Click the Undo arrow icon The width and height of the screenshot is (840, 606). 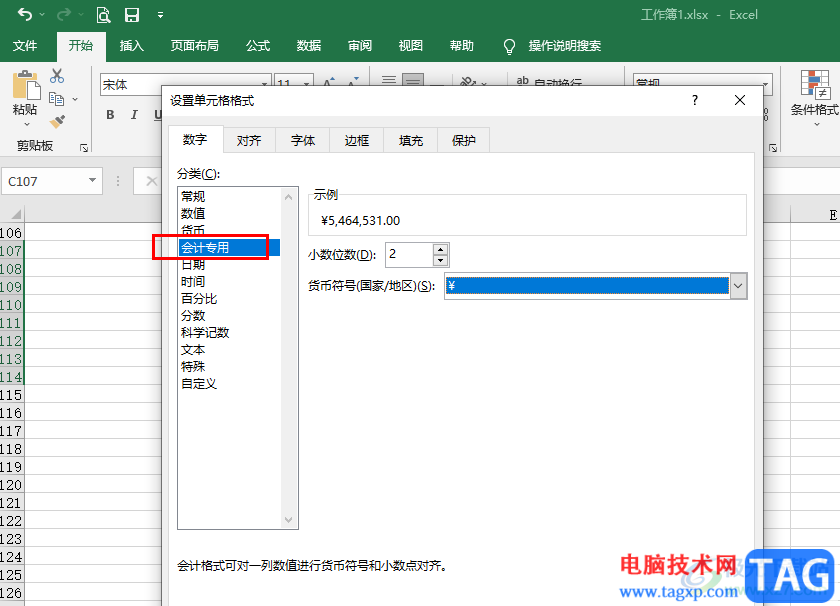coord(25,14)
